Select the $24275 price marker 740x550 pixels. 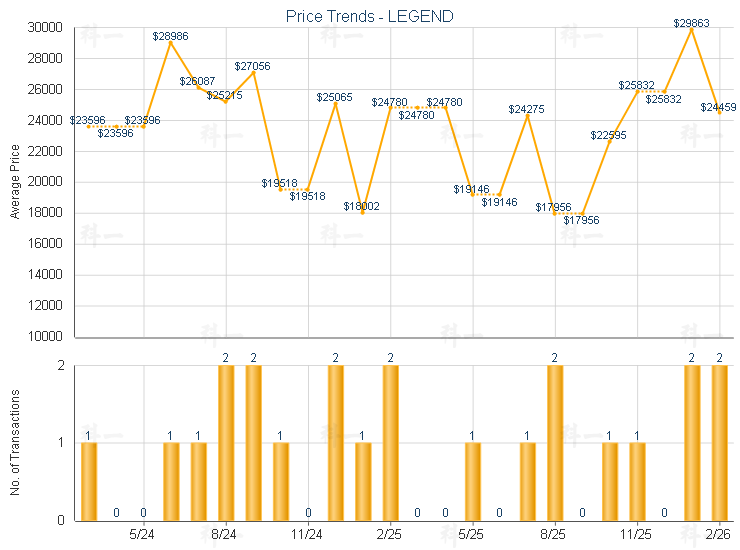click(527, 115)
